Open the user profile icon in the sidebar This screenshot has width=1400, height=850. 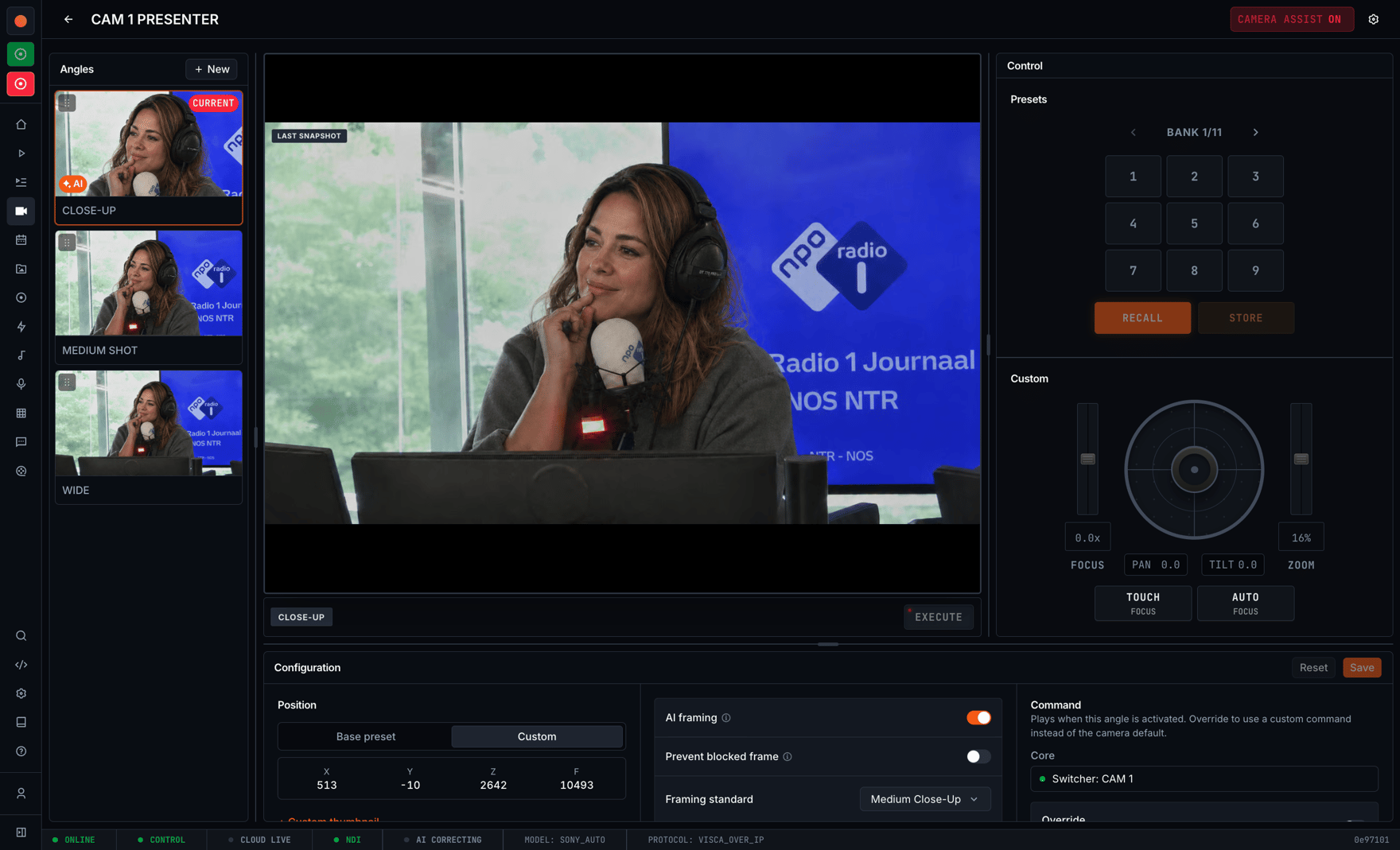[x=21, y=794]
